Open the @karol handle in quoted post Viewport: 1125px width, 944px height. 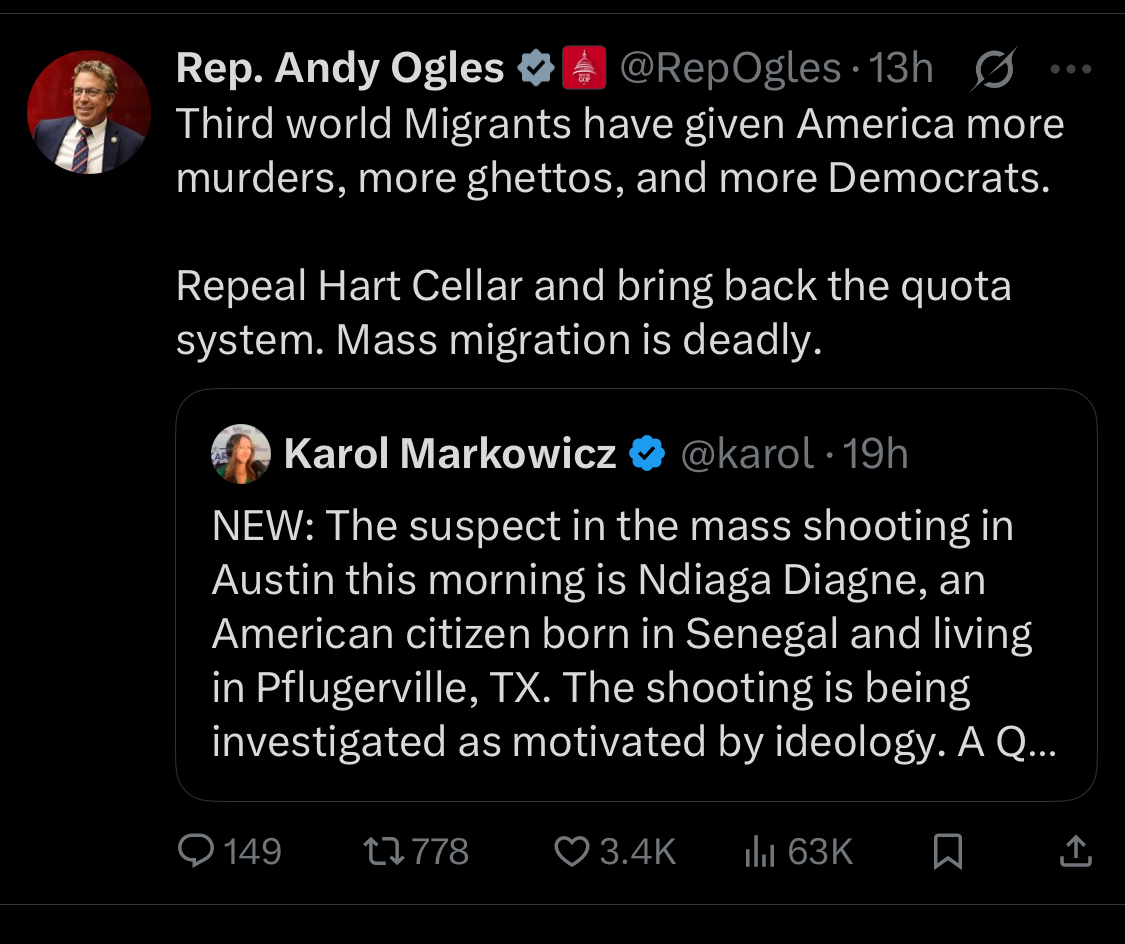tap(746, 455)
